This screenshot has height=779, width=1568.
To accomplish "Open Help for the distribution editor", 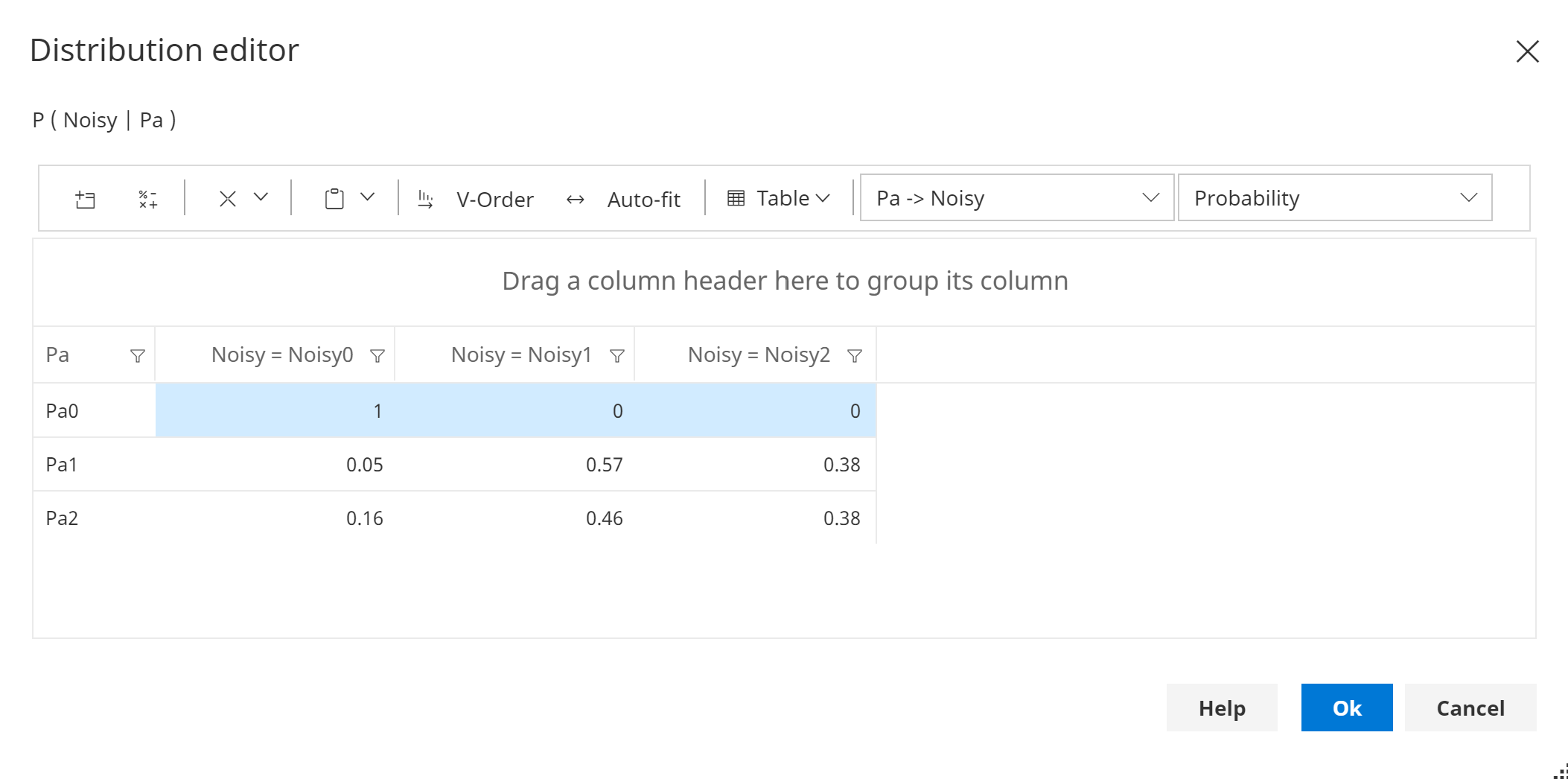I will tap(1221, 708).
